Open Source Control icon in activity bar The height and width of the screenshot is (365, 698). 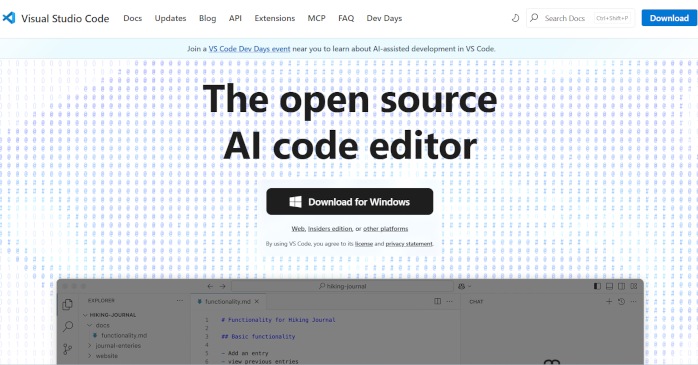pos(68,349)
